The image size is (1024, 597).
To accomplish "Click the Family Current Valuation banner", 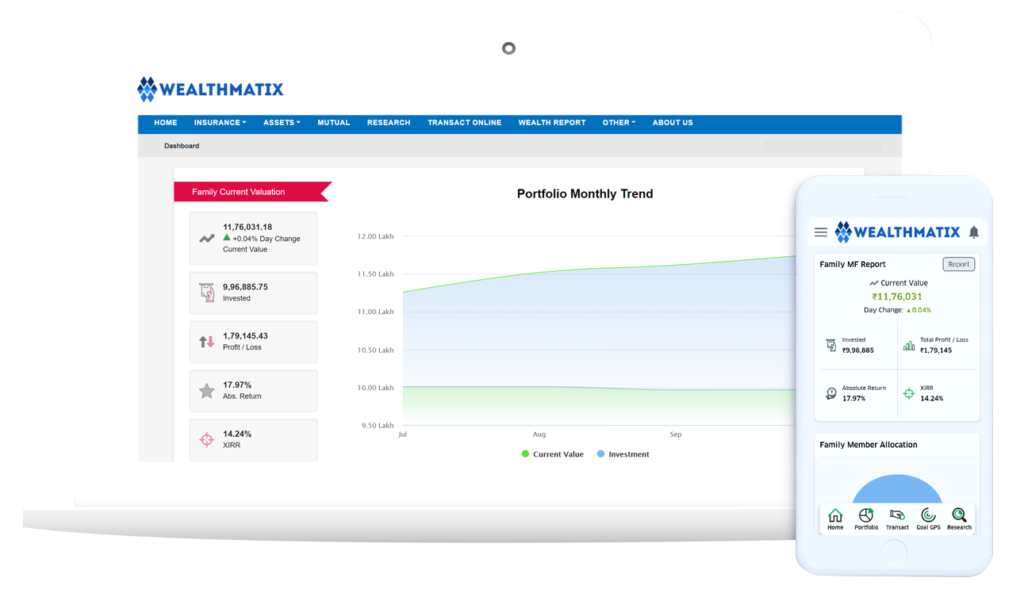I will click(x=252, y=191).
